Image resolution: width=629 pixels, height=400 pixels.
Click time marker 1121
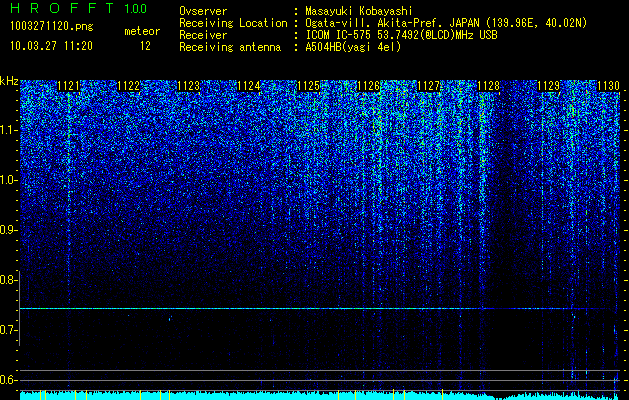[69, 86]
